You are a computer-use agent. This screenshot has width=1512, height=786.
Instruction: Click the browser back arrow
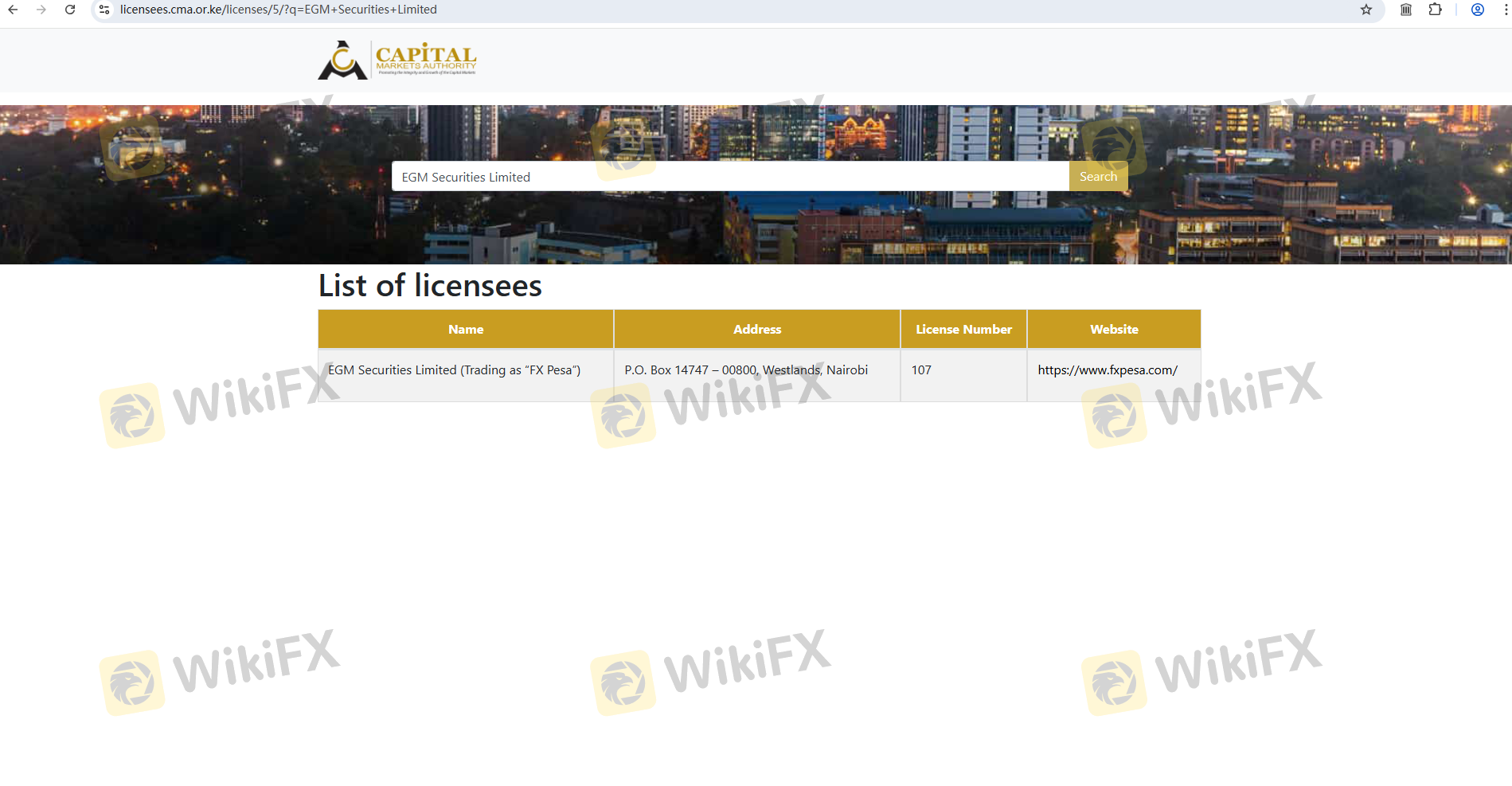pos(13,10)
